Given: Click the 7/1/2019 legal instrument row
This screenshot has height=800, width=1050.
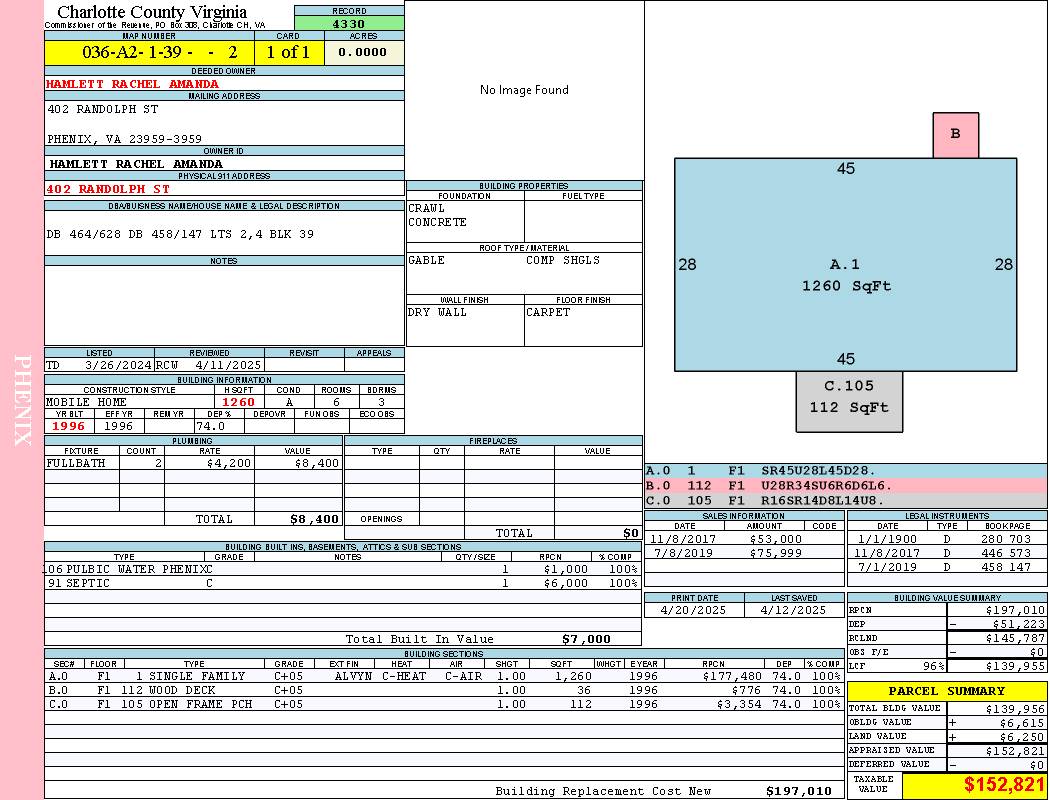Looking at the screenshot, I should [x=945, y=567].
